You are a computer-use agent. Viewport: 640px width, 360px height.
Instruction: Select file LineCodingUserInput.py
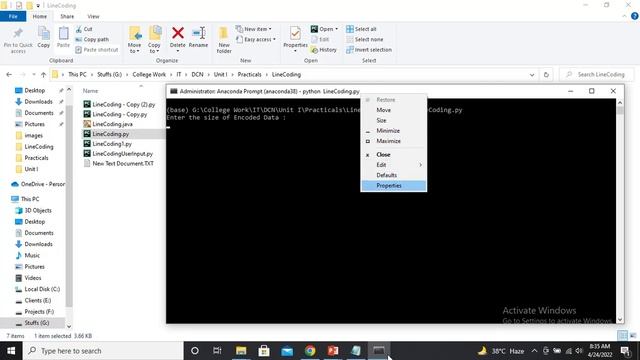122,154
